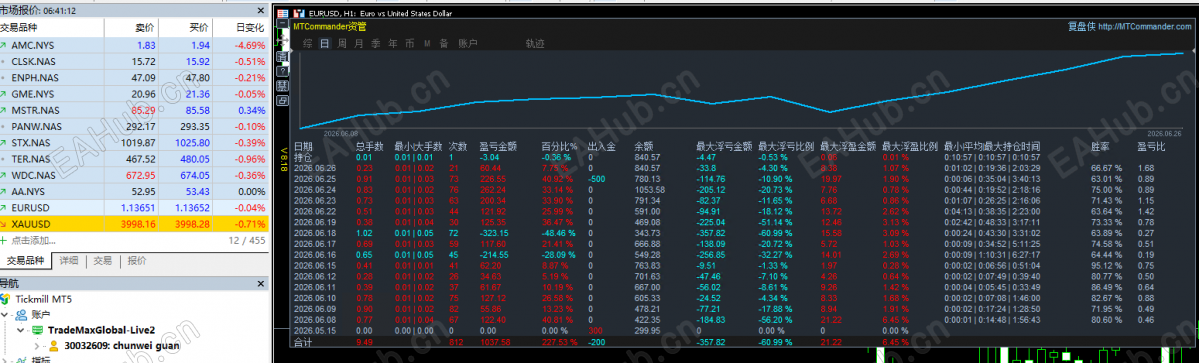Click the green plus icon to add symbol

pyautogui.click(x=4, y=241)
